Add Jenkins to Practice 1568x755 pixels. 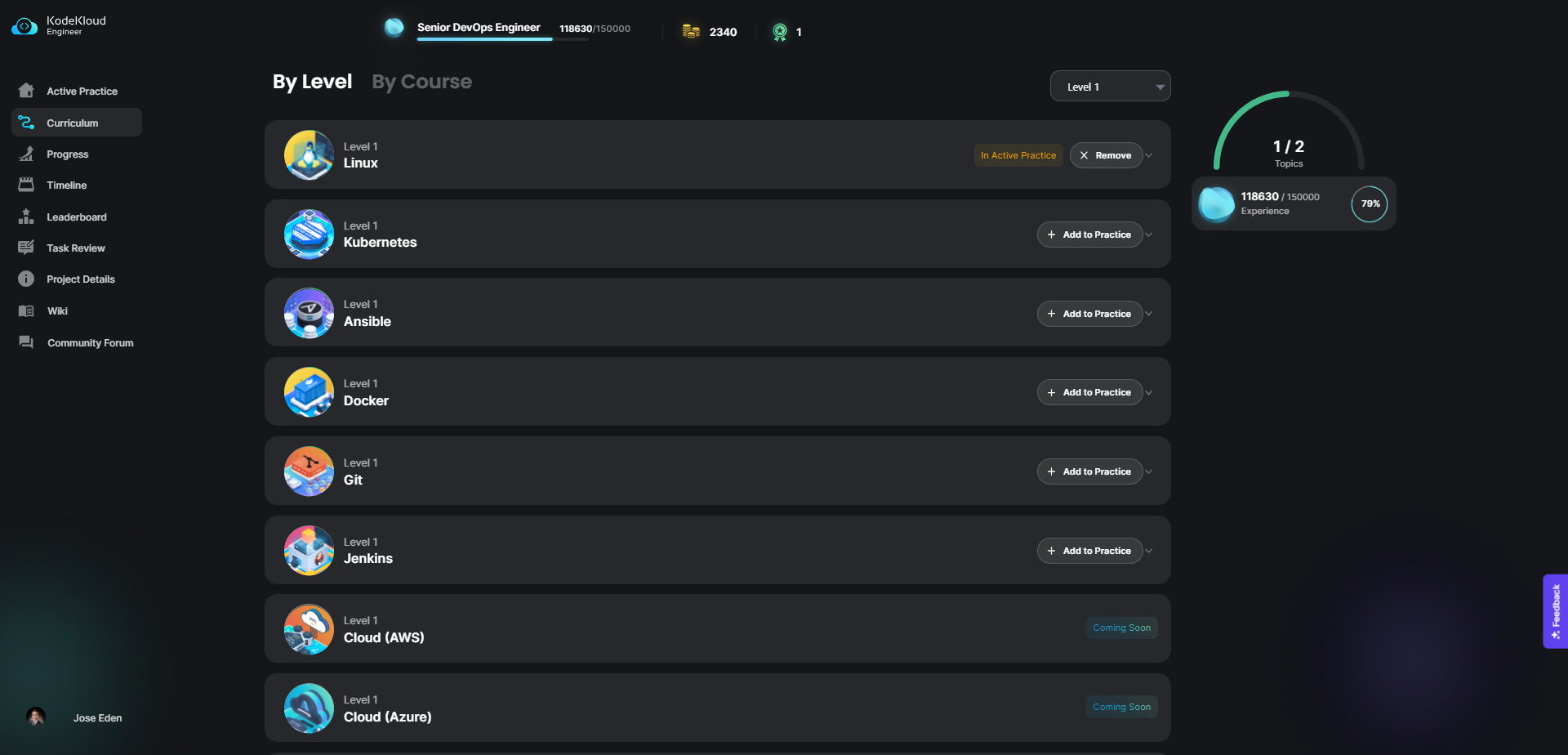coord(1089,551)
